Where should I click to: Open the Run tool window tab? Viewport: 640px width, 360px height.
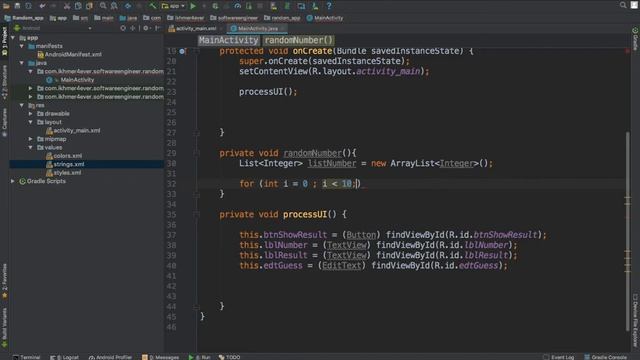pos(200,357)
